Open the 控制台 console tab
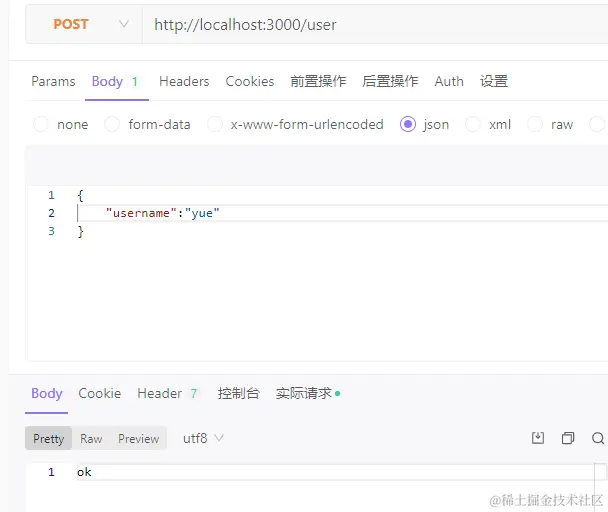608x512 pixels. coord(238,393)
